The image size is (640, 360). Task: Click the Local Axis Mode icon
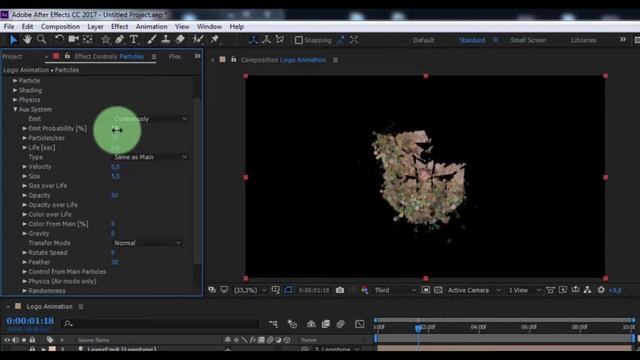pos(253,40)
